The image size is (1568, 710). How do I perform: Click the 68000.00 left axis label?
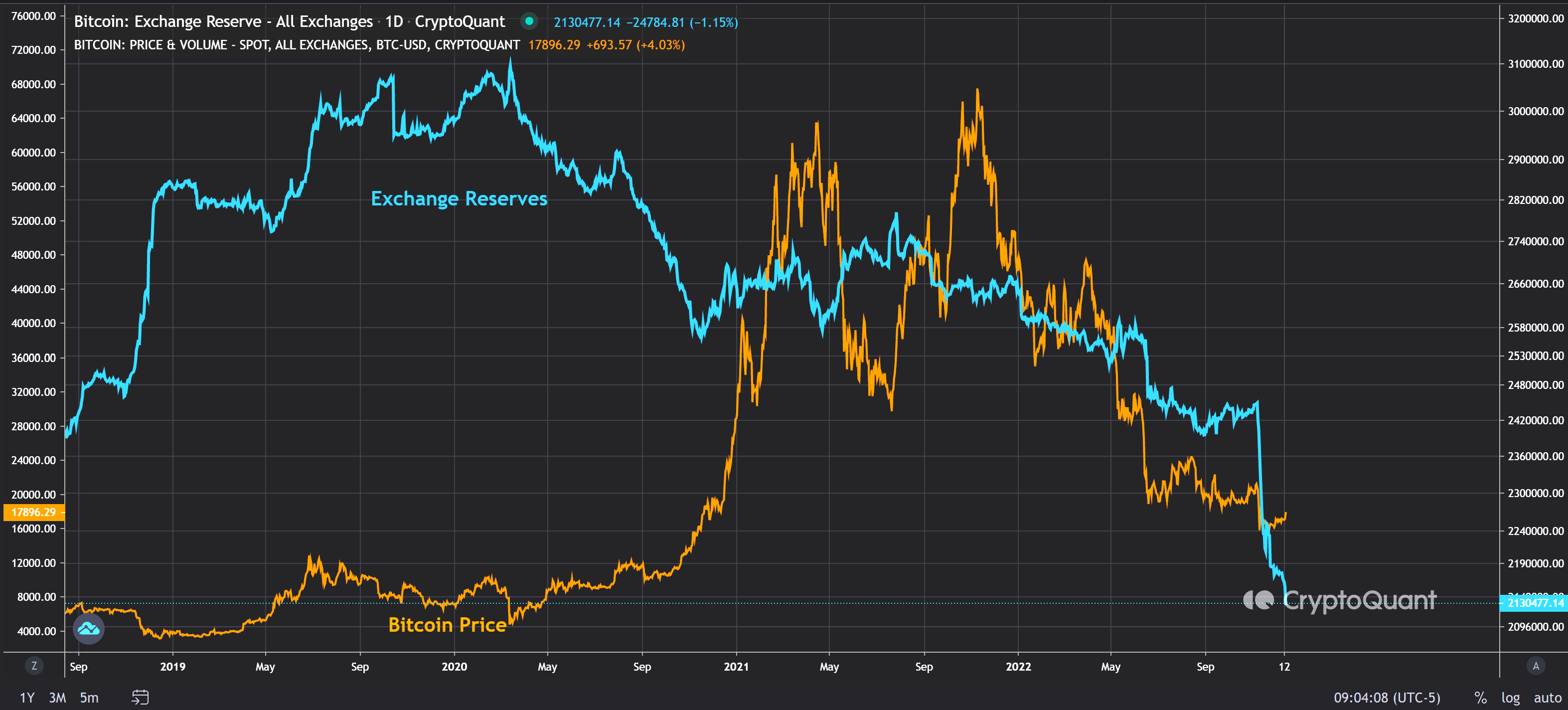(33, 84)
